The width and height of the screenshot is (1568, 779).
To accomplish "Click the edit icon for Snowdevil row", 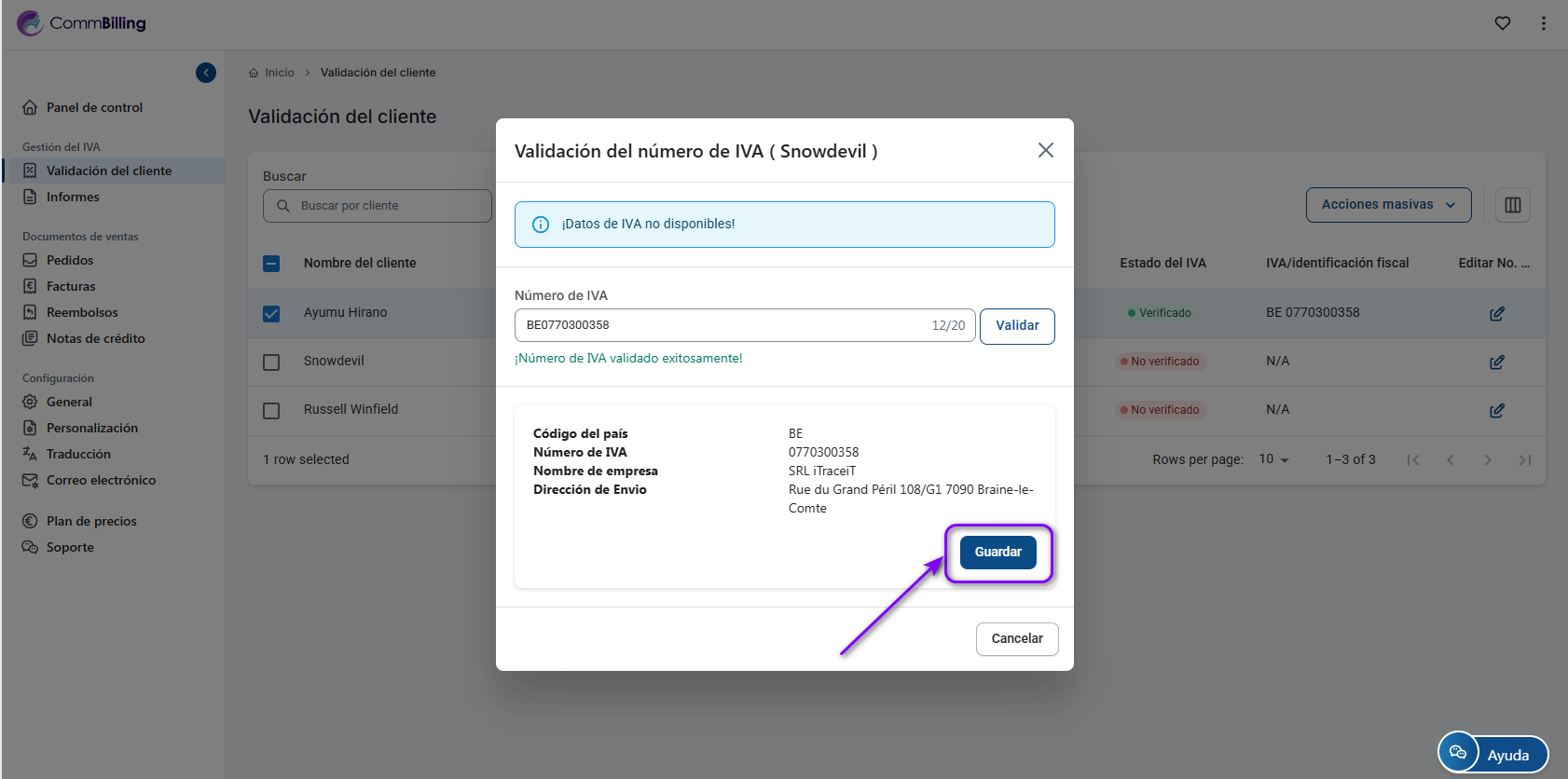I will coord(1496,362).
